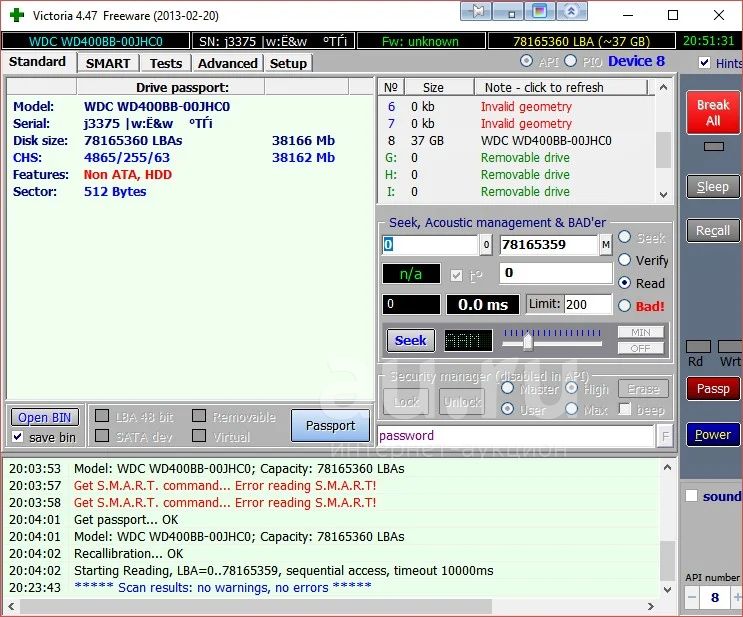Select the PIO mode radio button

tap(571, 61)
